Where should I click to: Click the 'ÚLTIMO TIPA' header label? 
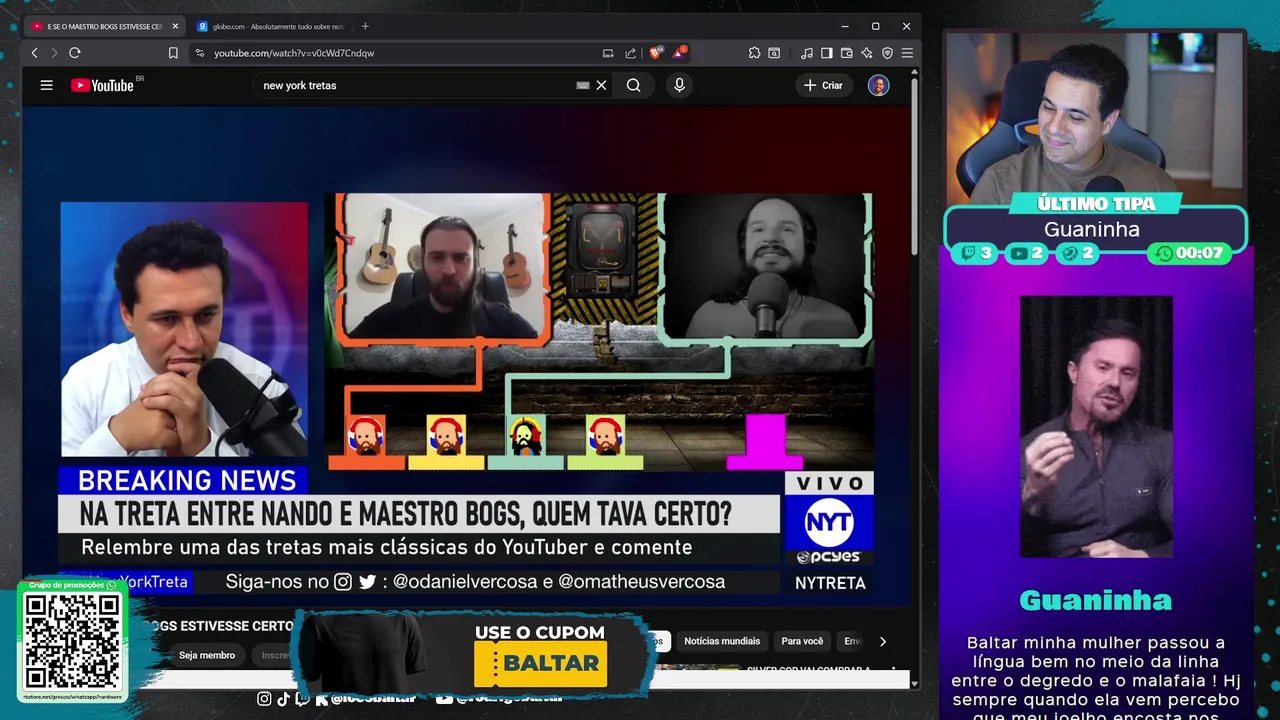(x=1096, y=204)
